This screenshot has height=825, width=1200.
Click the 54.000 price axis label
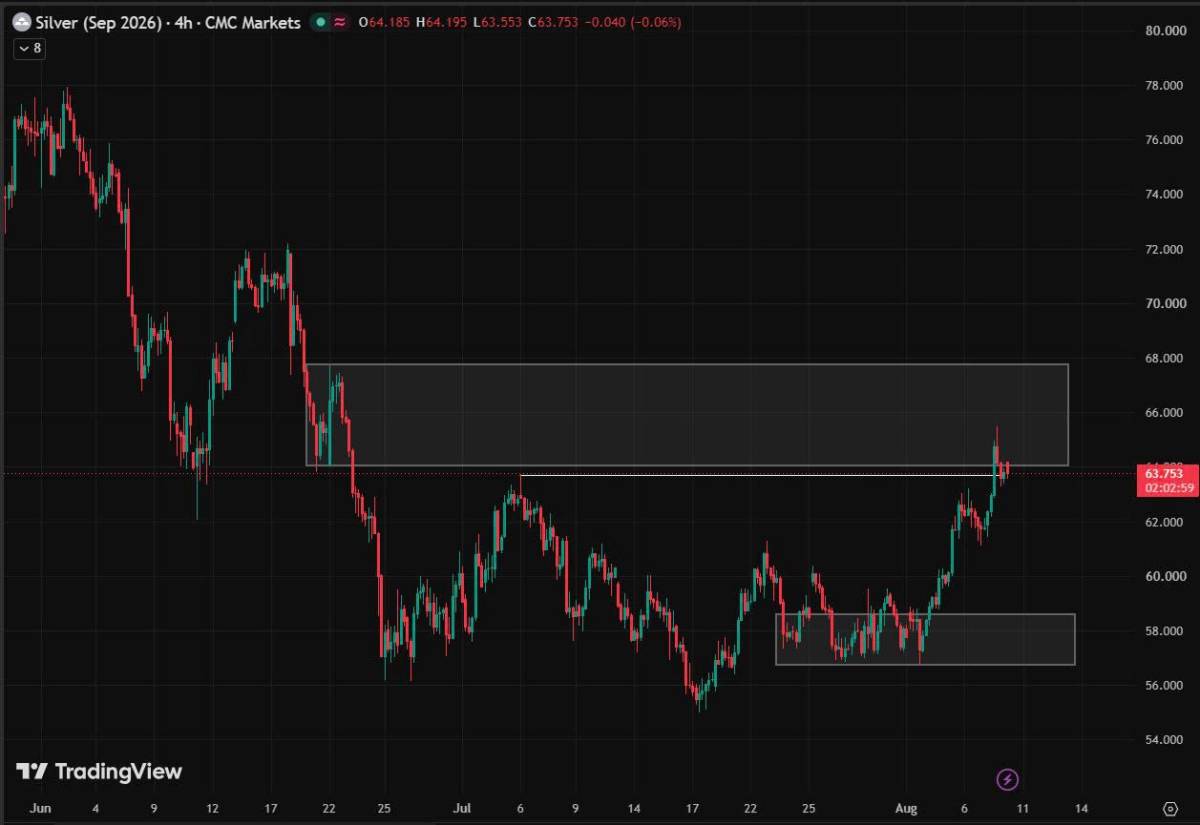(1165, 740)
